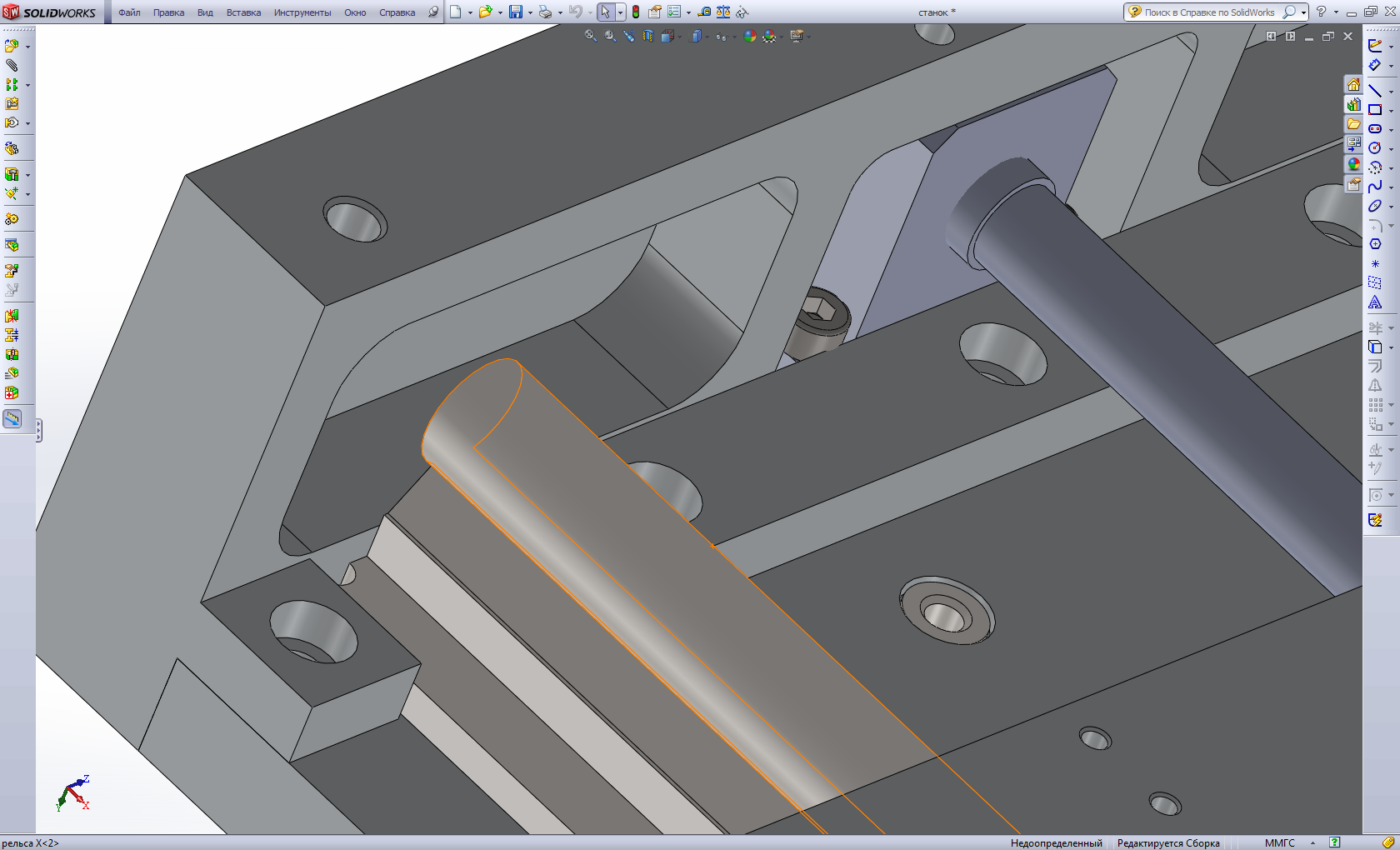Select the Point sketch tool
The width and height of the screenshot is (1400, 850).
1375,263
